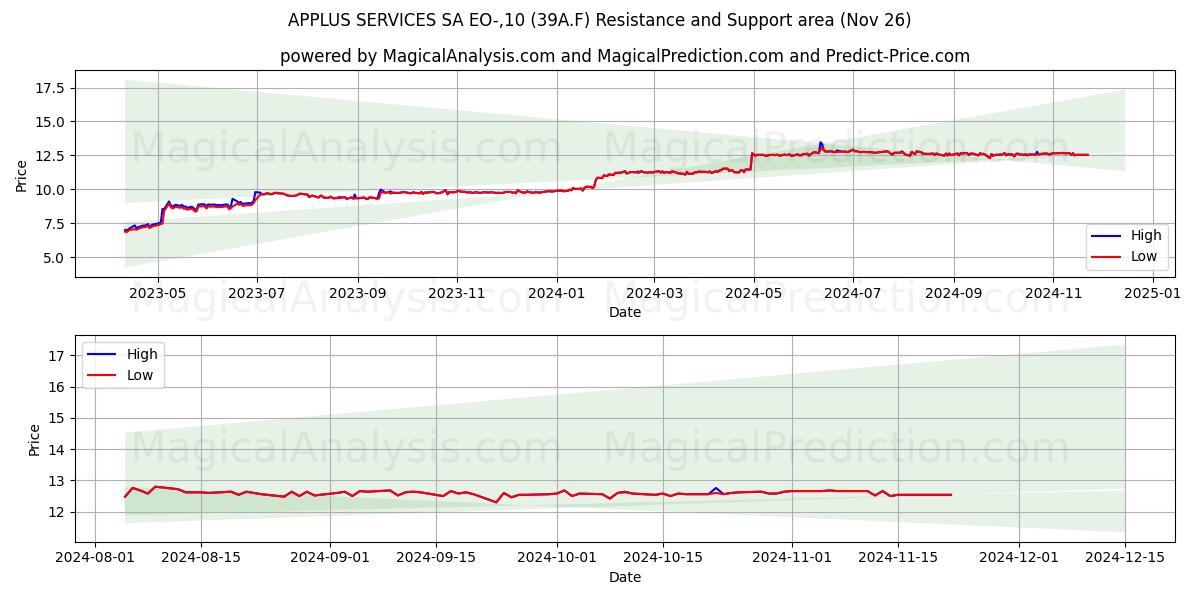1200x600 pixels.
Task: Click the 15.0 price tick label
Action: pyautogui.click(x=51, y=122)
